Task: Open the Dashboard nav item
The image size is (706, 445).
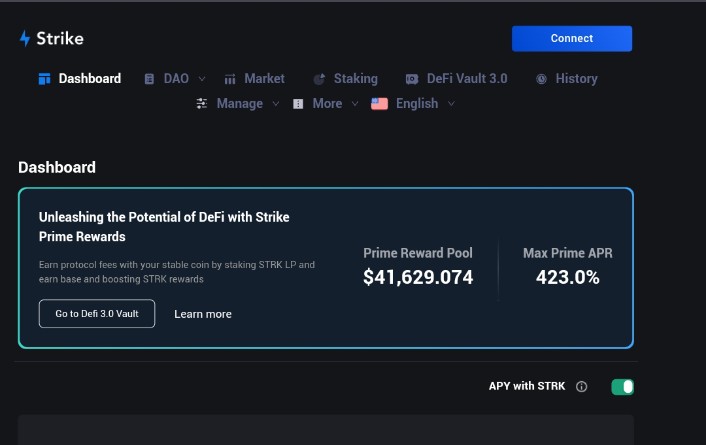Action: coord(90,79)
